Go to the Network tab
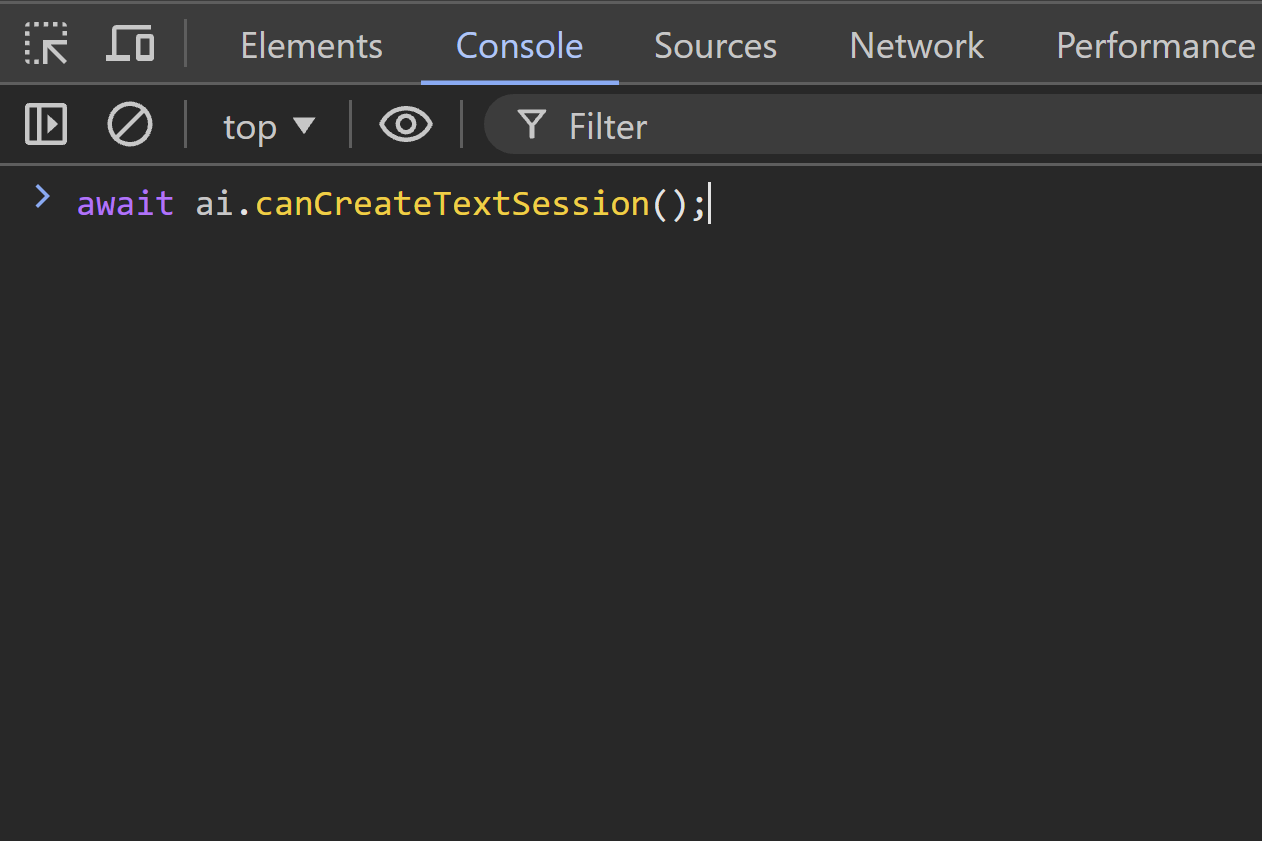This screenshot has width=1262, height=841. (916, 46)
